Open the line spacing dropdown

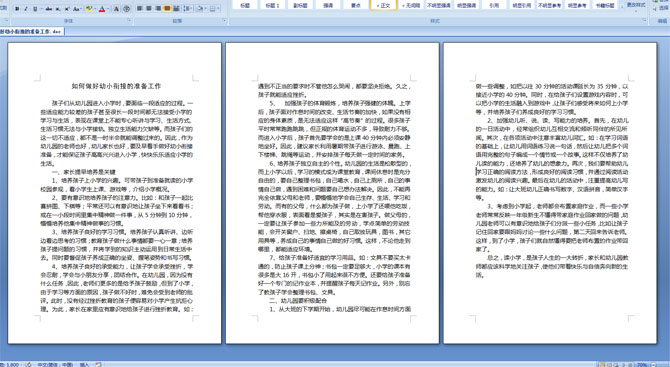point(188,9)
